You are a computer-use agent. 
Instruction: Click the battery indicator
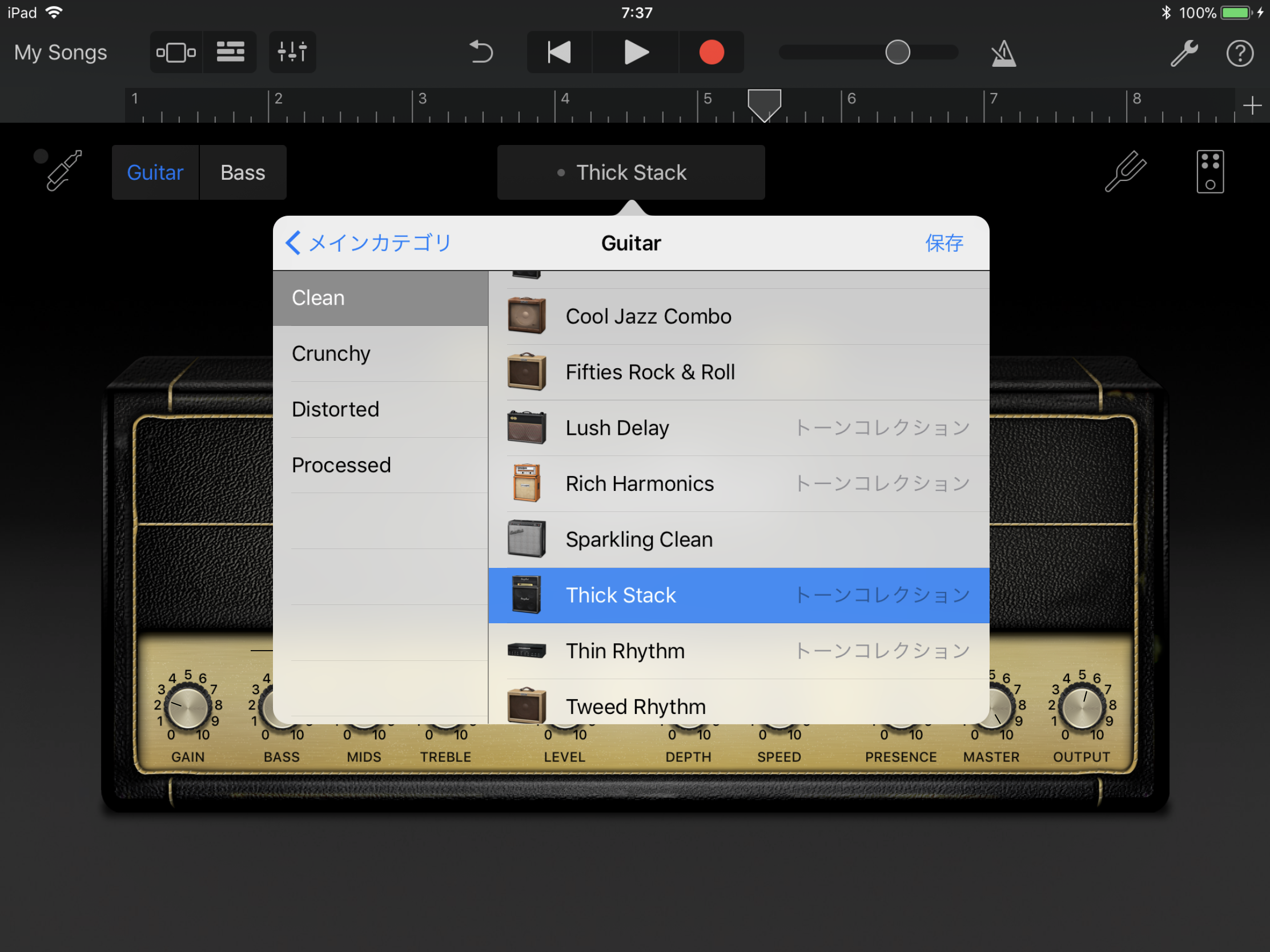tap(1237, 13)
